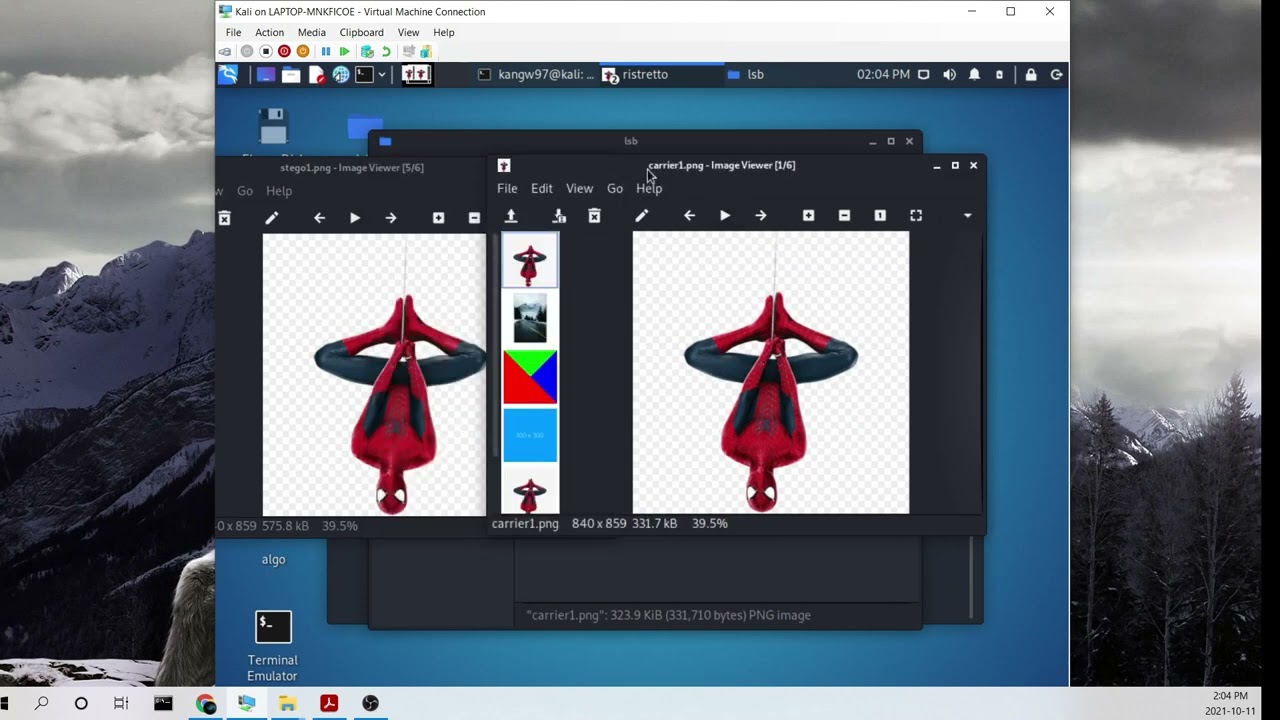1280x720 pixels.
Task: Zoom out in the carrier1 viewer toolbar
Action: click(x=844, y=216)
